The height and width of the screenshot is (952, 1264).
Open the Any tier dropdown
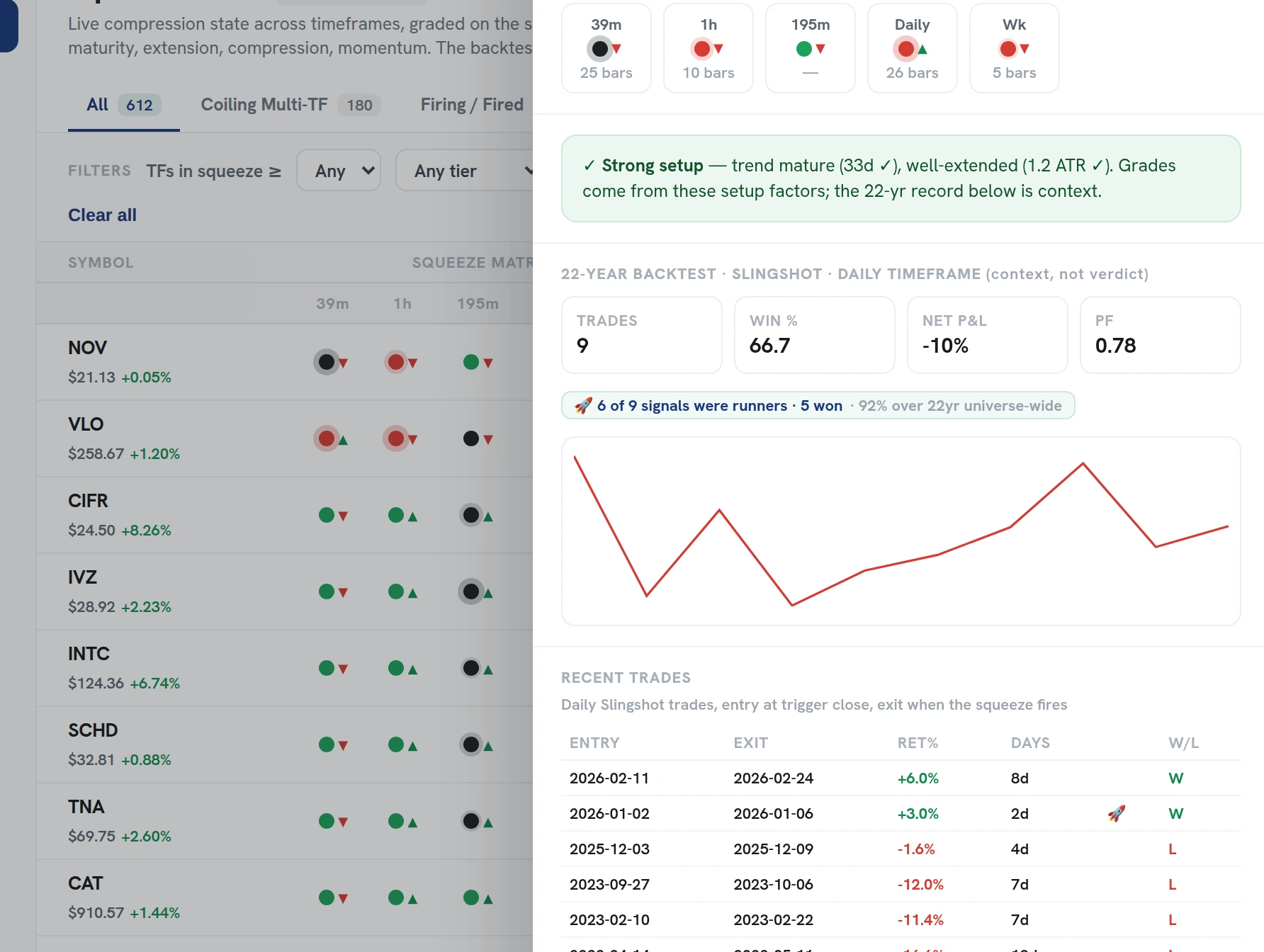pos(465,170)
